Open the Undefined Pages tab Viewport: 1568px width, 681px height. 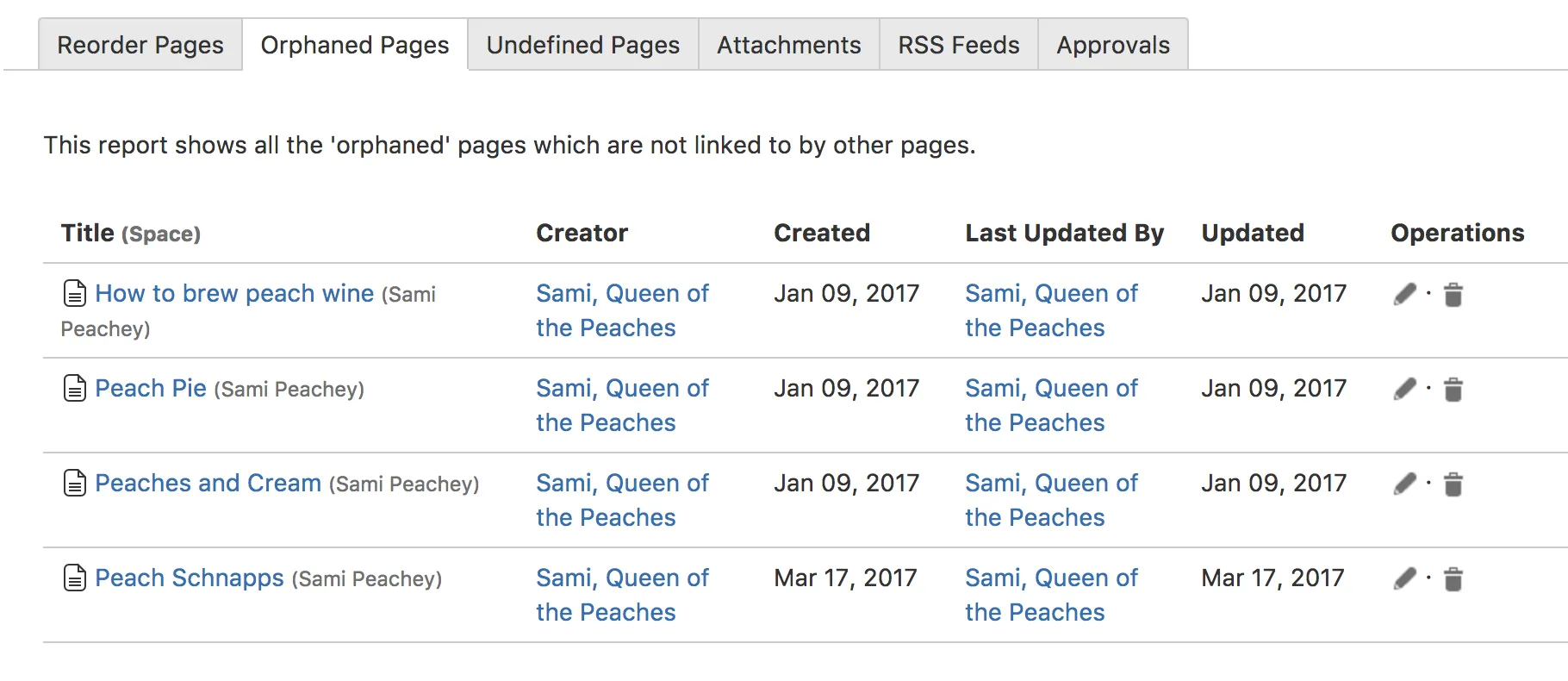coord(583,45)
